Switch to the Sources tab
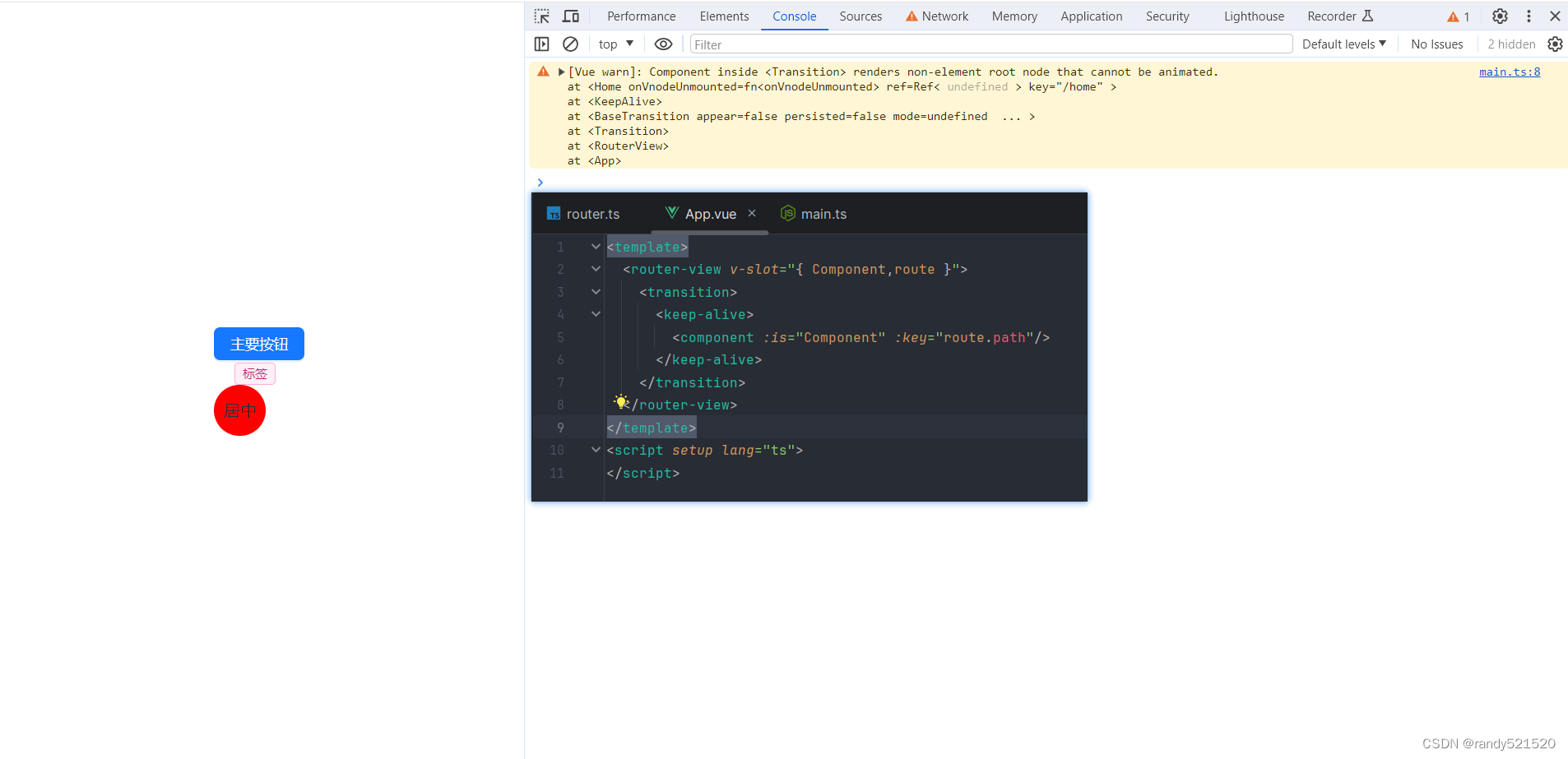This screenshot has width=1568, height=759. coord(861,16)
